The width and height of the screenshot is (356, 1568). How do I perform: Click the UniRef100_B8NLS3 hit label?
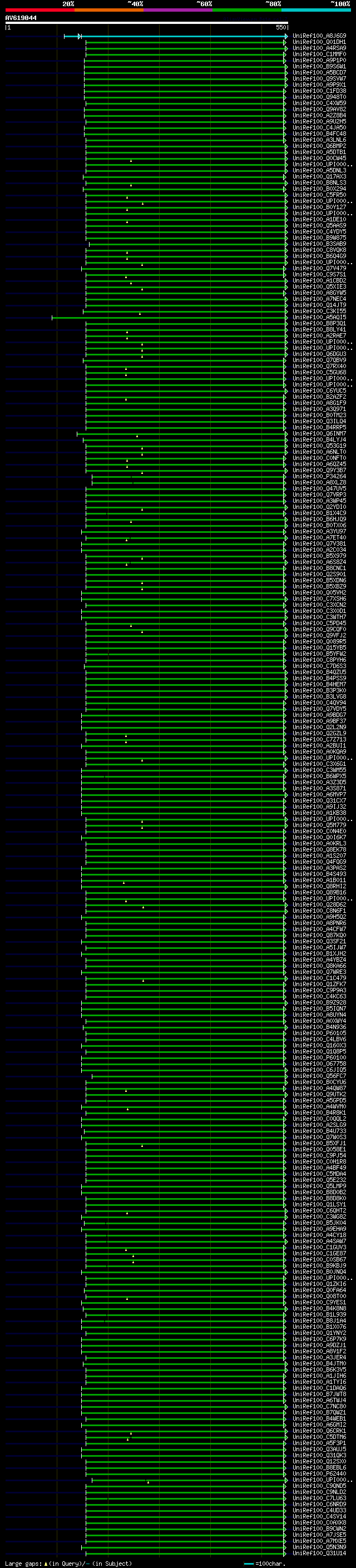(x=319, y=182)
